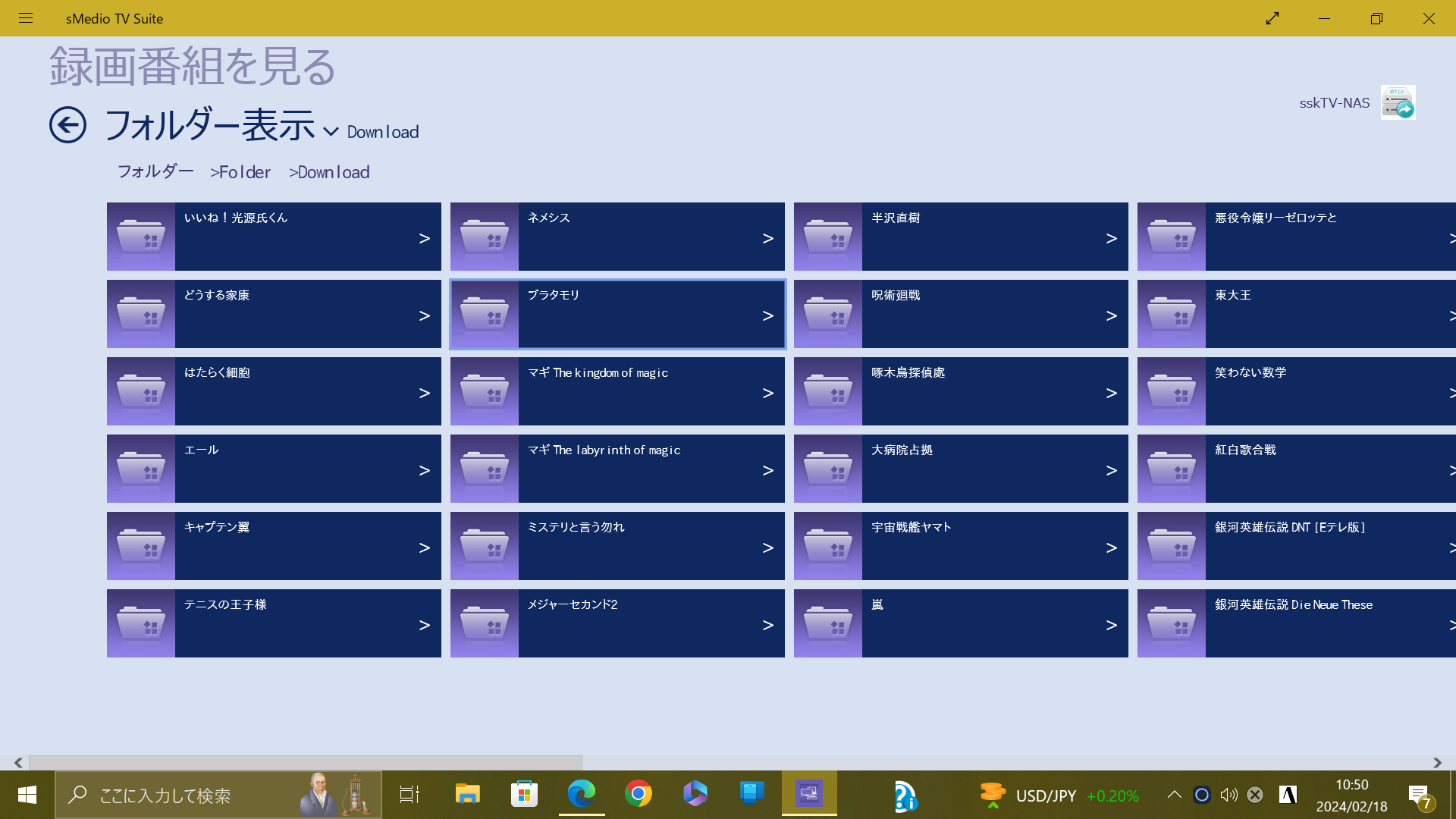Screen dimensions: 1456x819
Task: Click folder icon of どうする家康
Action: tap(141, 314)
